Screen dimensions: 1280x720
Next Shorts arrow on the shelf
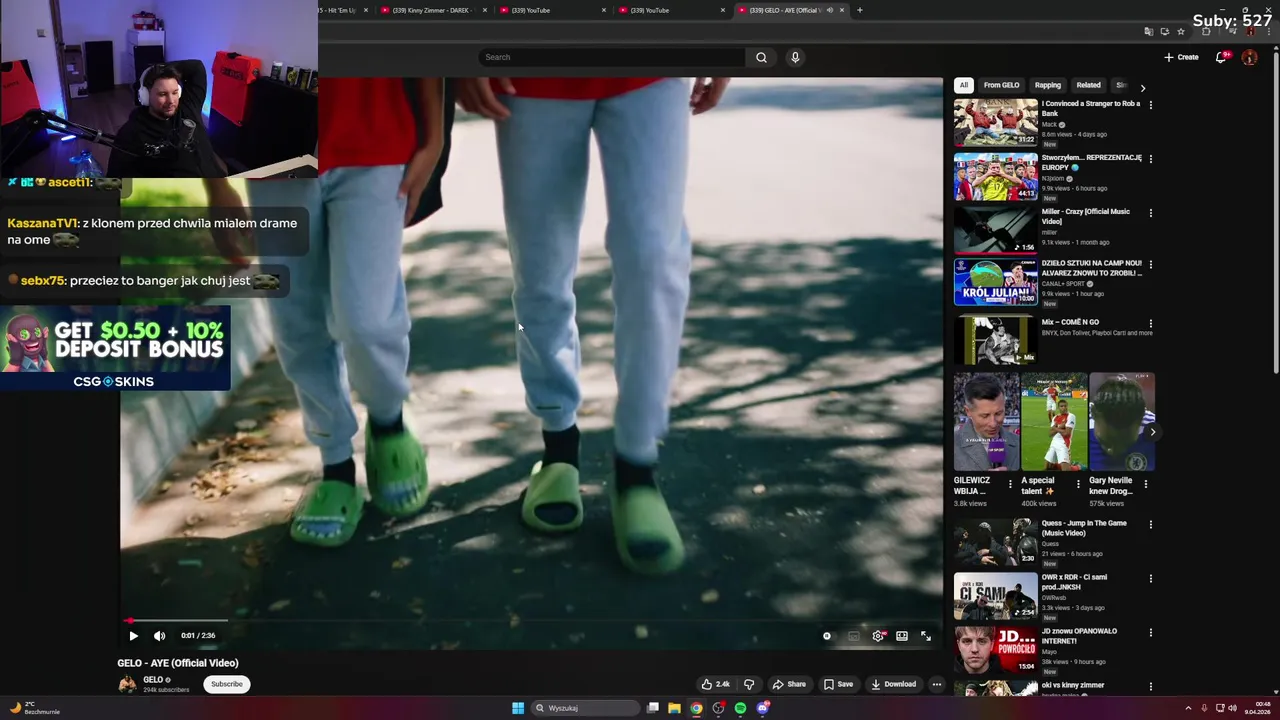pyautogui.click(x=1152, y=432)
